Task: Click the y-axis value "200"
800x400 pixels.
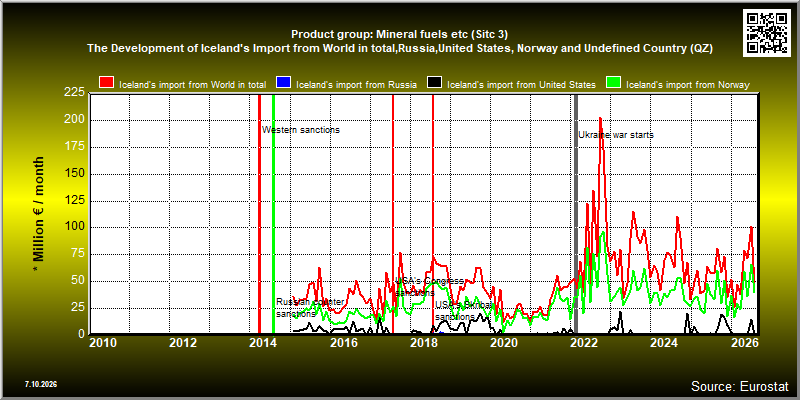Action: (75, 120)
